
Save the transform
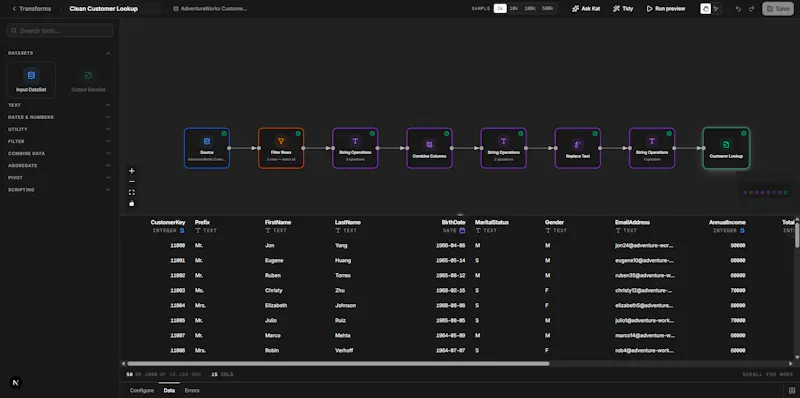778,9
